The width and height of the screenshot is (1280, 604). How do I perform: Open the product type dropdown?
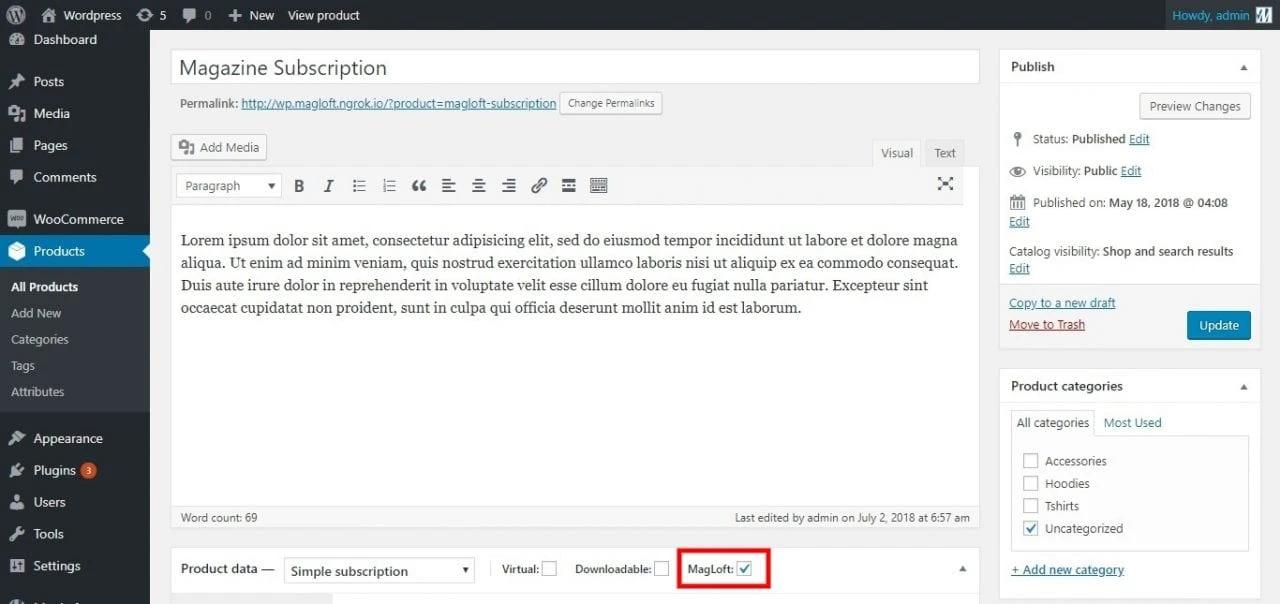(378, 570)
